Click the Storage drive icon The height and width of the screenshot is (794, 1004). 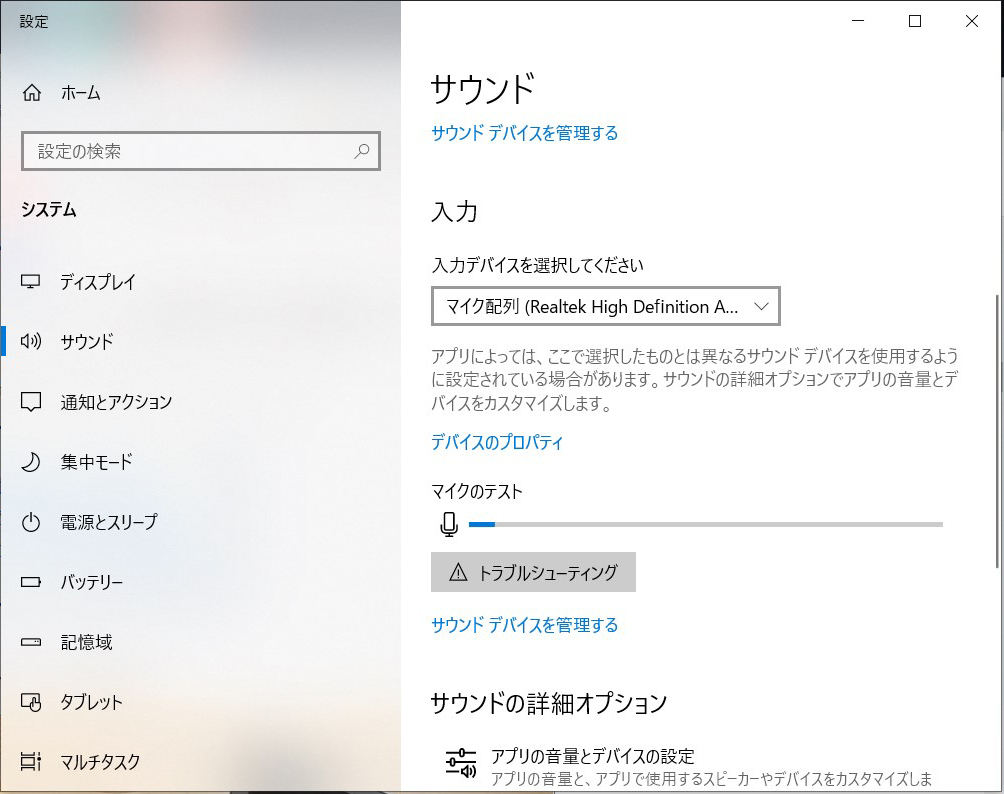tap(32, 642)
